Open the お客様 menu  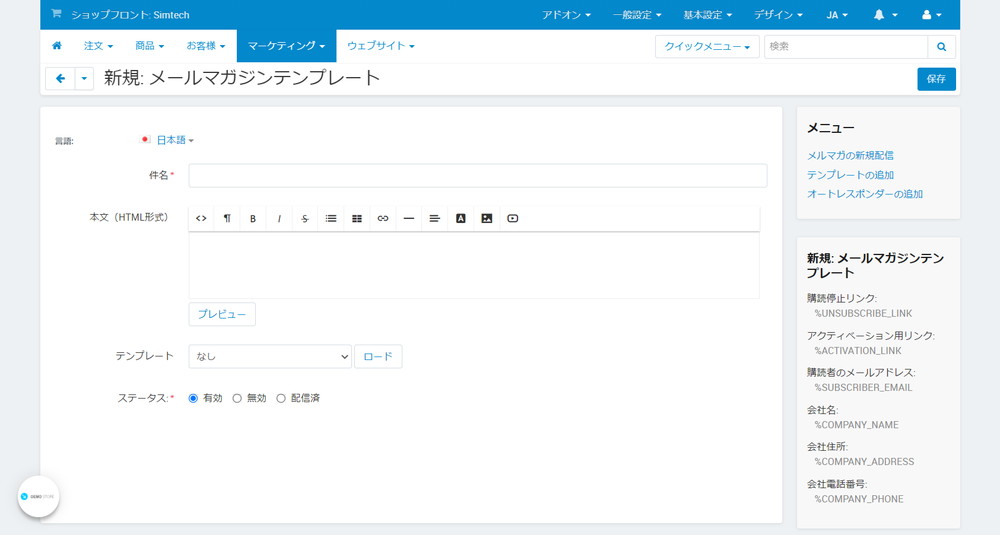click(x=205, y=46)
